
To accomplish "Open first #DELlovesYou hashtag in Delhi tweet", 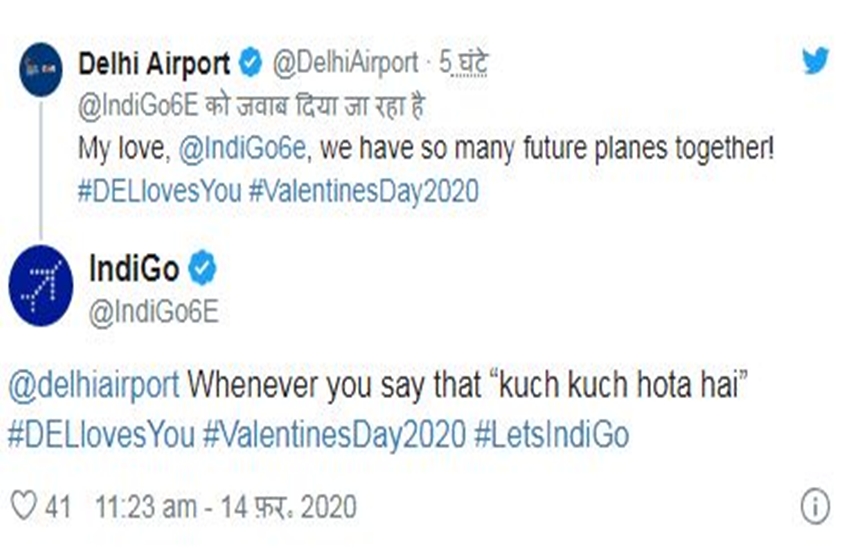I will pos(159,191).
